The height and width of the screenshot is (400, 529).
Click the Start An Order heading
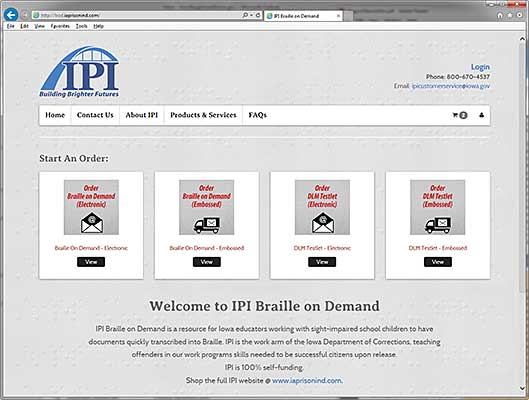[74, 158]
